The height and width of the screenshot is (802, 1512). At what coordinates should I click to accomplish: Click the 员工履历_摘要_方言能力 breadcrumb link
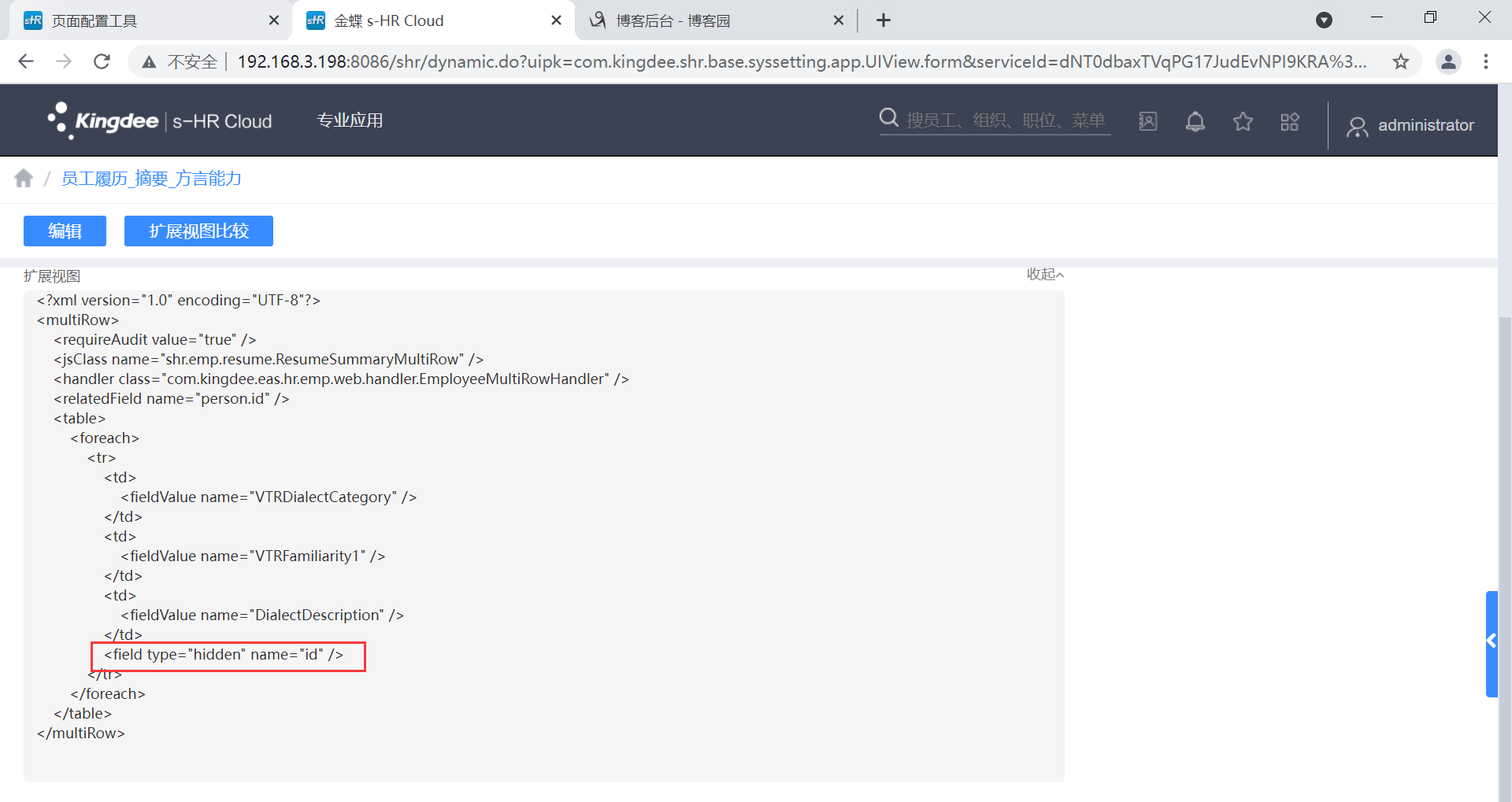151,179
